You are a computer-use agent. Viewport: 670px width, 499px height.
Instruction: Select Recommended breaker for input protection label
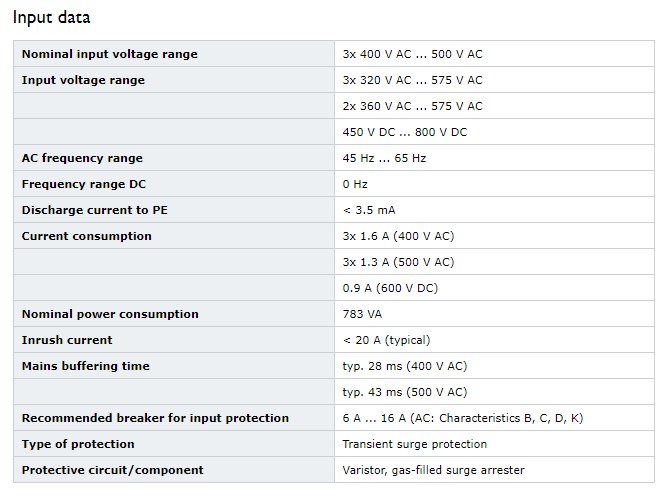click(x=156, y=418)
